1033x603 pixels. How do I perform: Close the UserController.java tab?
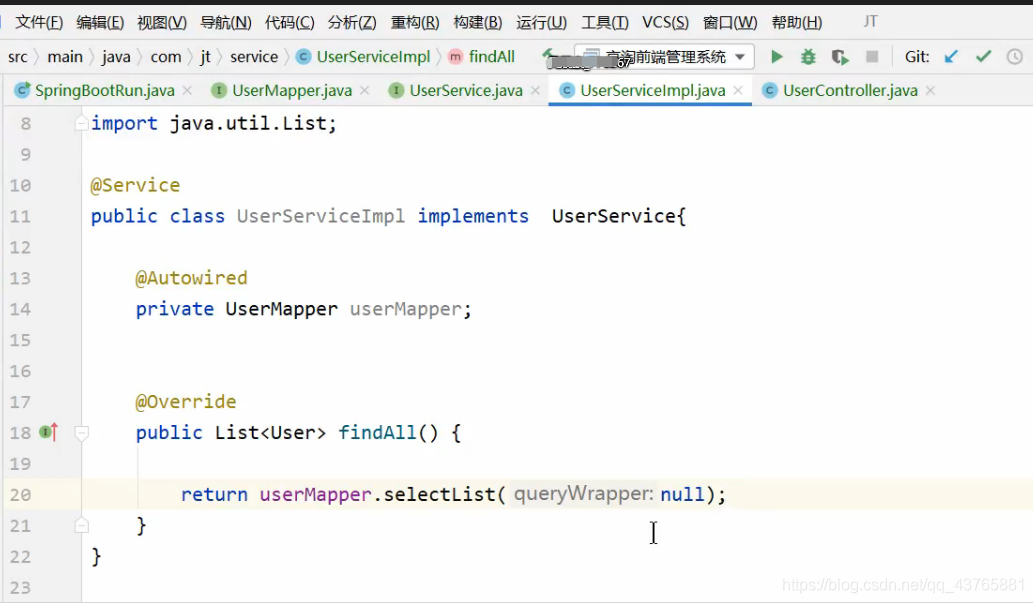[930, 90]
